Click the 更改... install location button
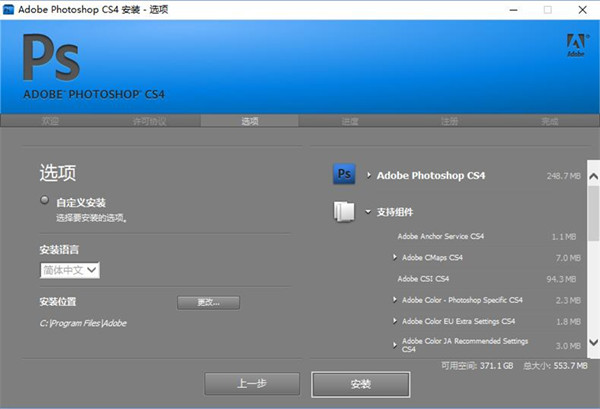The width and height of the screenshot is (600, 409). point(208,302)
